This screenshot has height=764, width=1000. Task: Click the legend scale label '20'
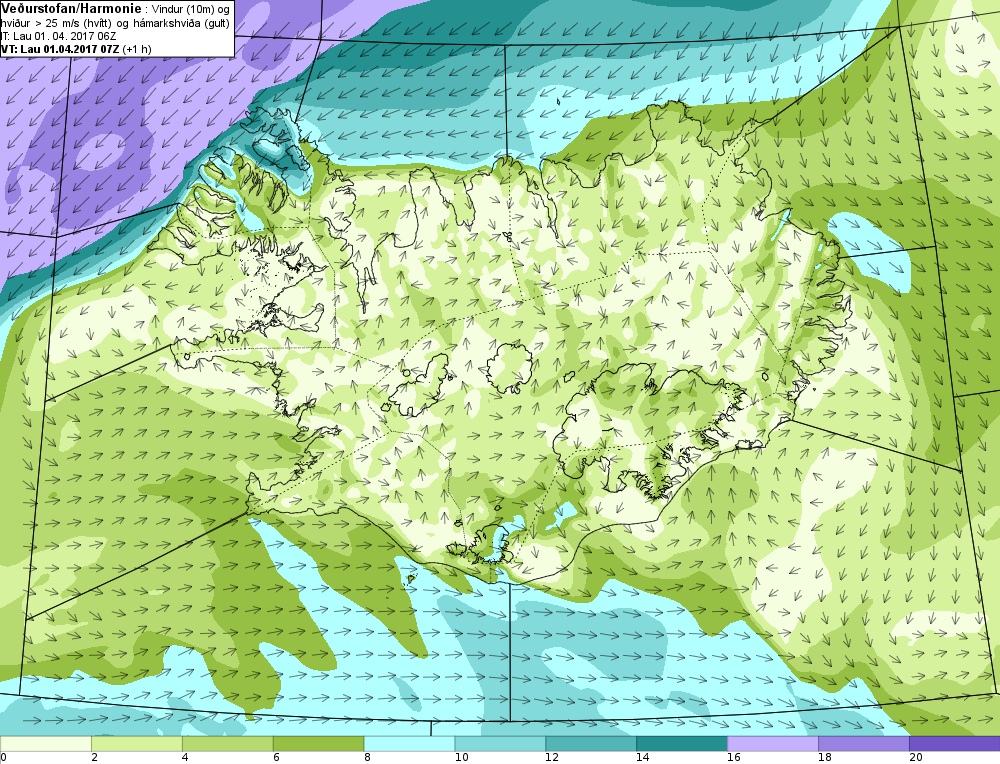coord(916,758)
